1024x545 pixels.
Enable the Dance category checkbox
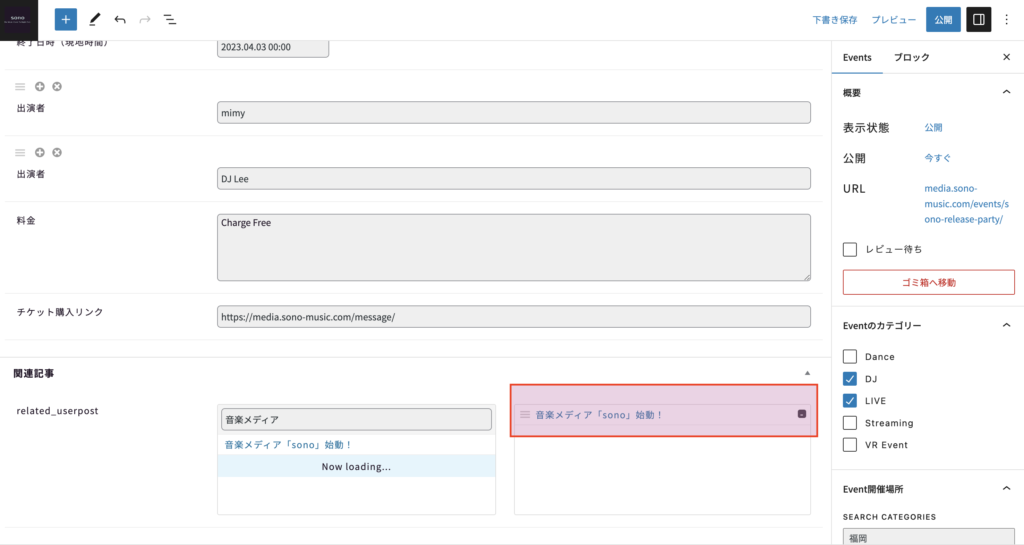850,357
